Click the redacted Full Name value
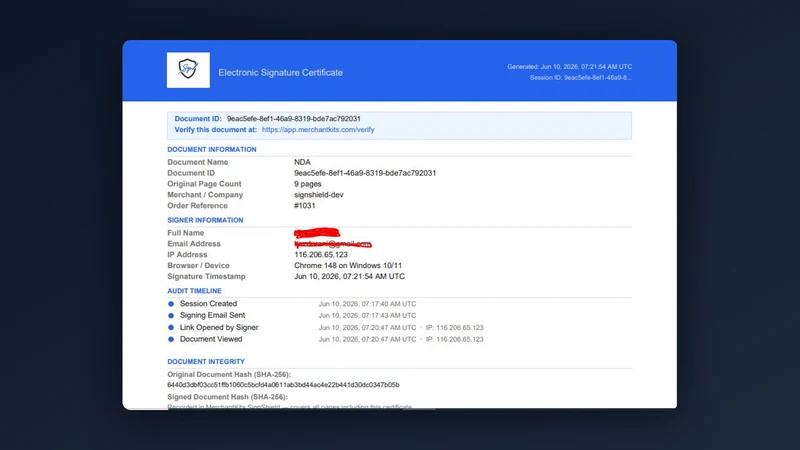The image size is (800, 450). [x=317, y=233]
